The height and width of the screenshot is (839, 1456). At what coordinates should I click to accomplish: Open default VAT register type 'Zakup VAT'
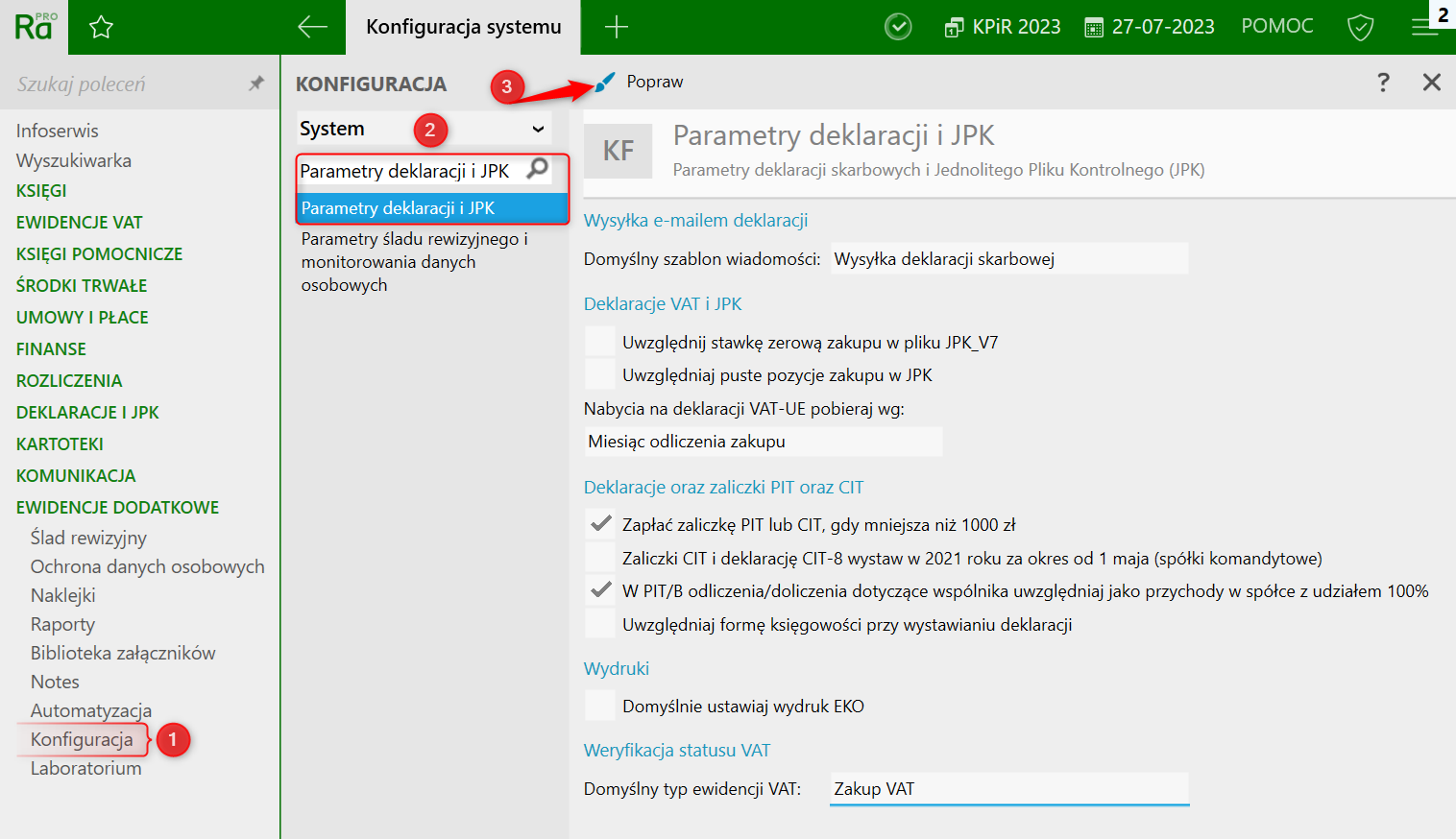tap(1009, 789)
